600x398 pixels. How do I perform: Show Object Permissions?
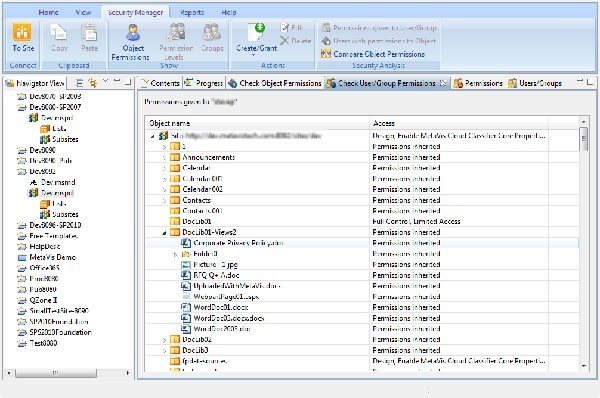coord(133,41)
